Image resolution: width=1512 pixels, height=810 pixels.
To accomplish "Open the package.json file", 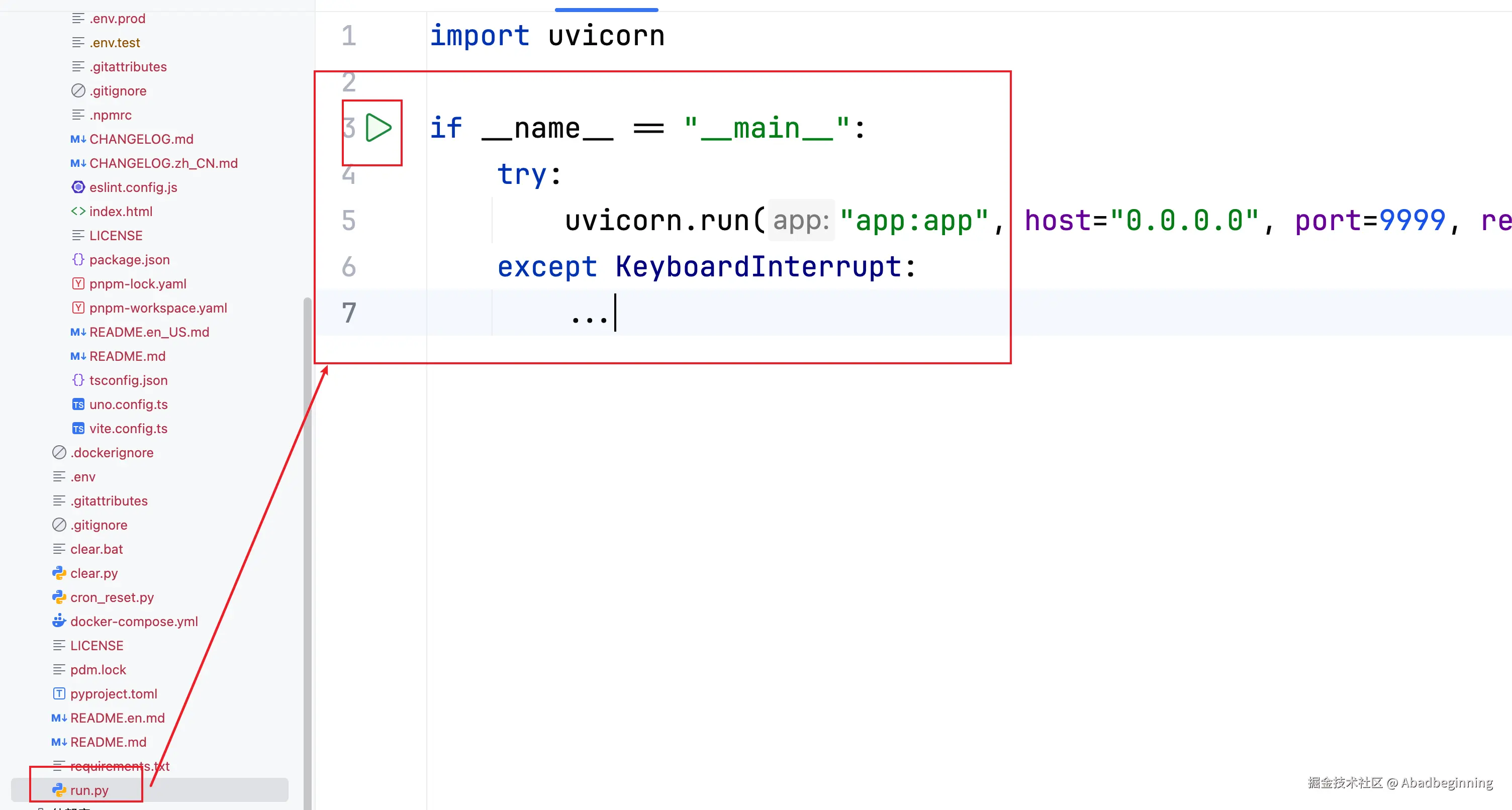I will (x=129, y=259).
